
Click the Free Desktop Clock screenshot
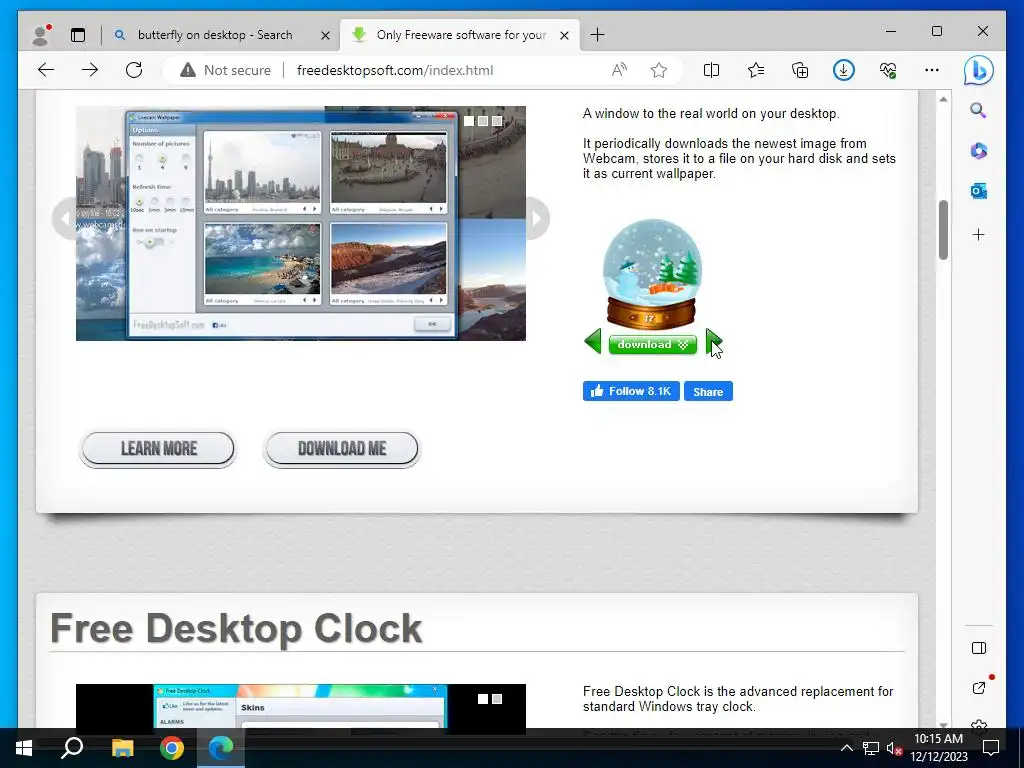pos(300,706)
